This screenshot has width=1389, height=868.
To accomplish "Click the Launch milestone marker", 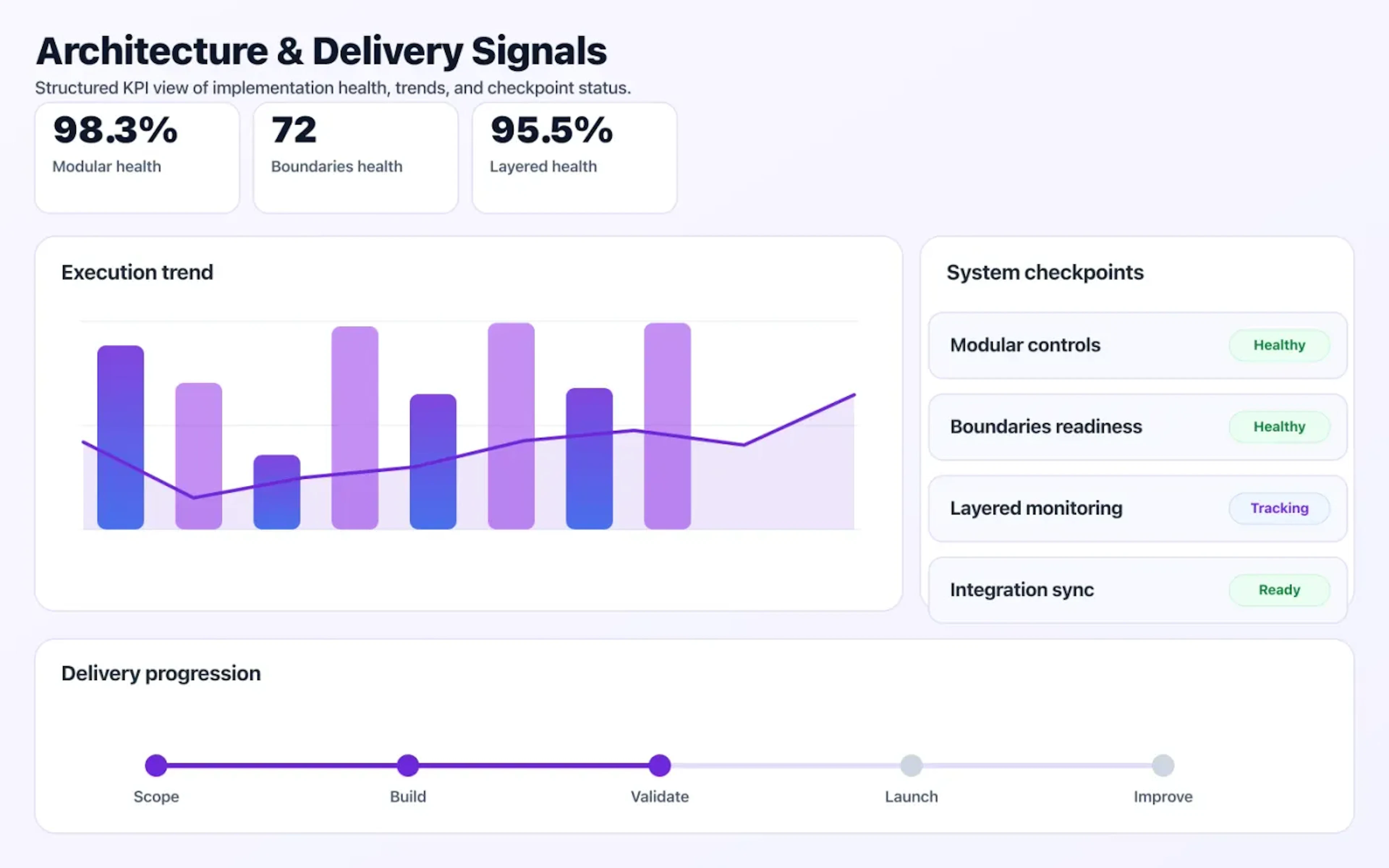I will [911, 764].
